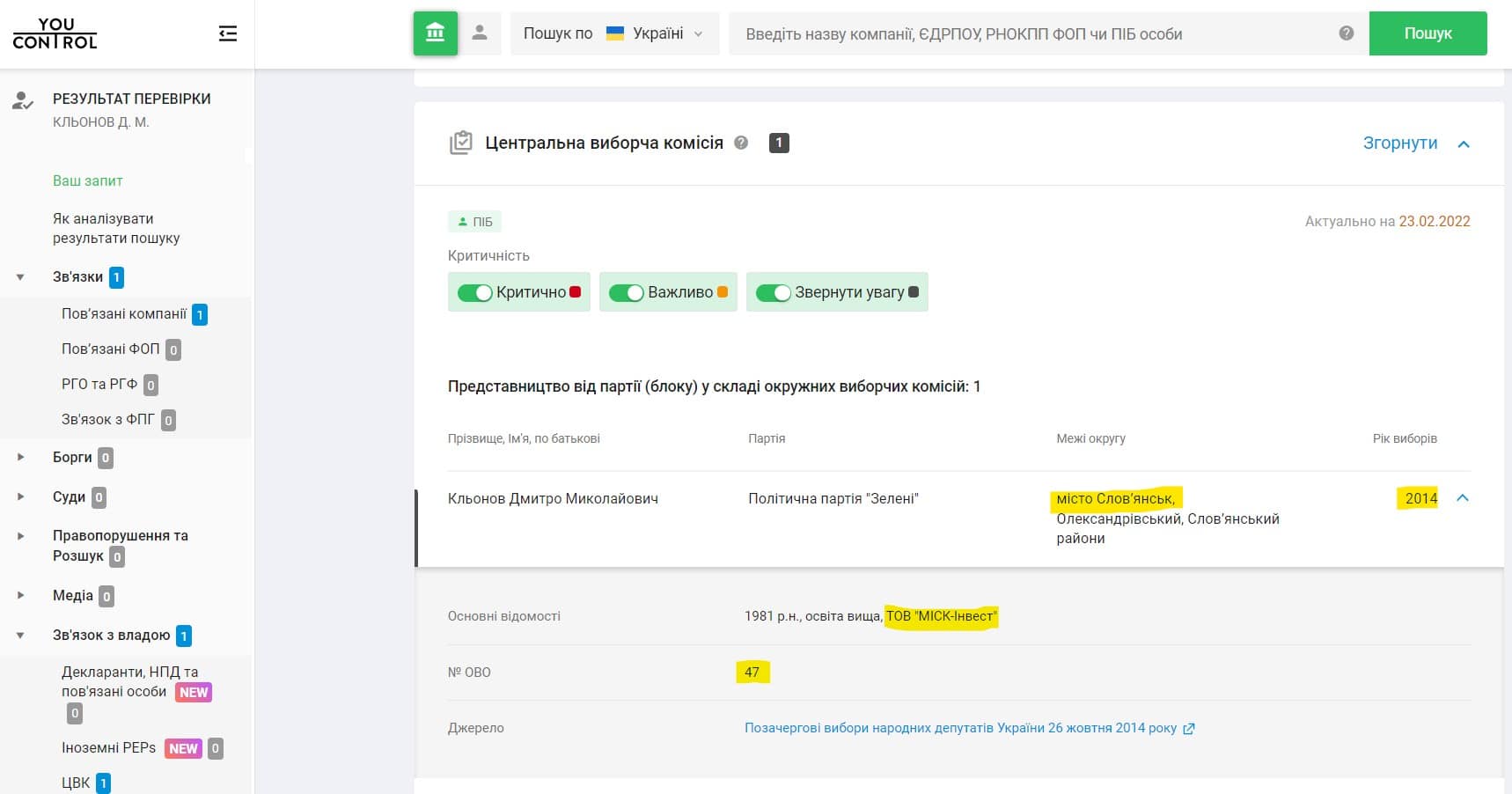Open Ваш запит in sidebar
The width and height of the screenshot is (1512, 794).
[88, 180]
